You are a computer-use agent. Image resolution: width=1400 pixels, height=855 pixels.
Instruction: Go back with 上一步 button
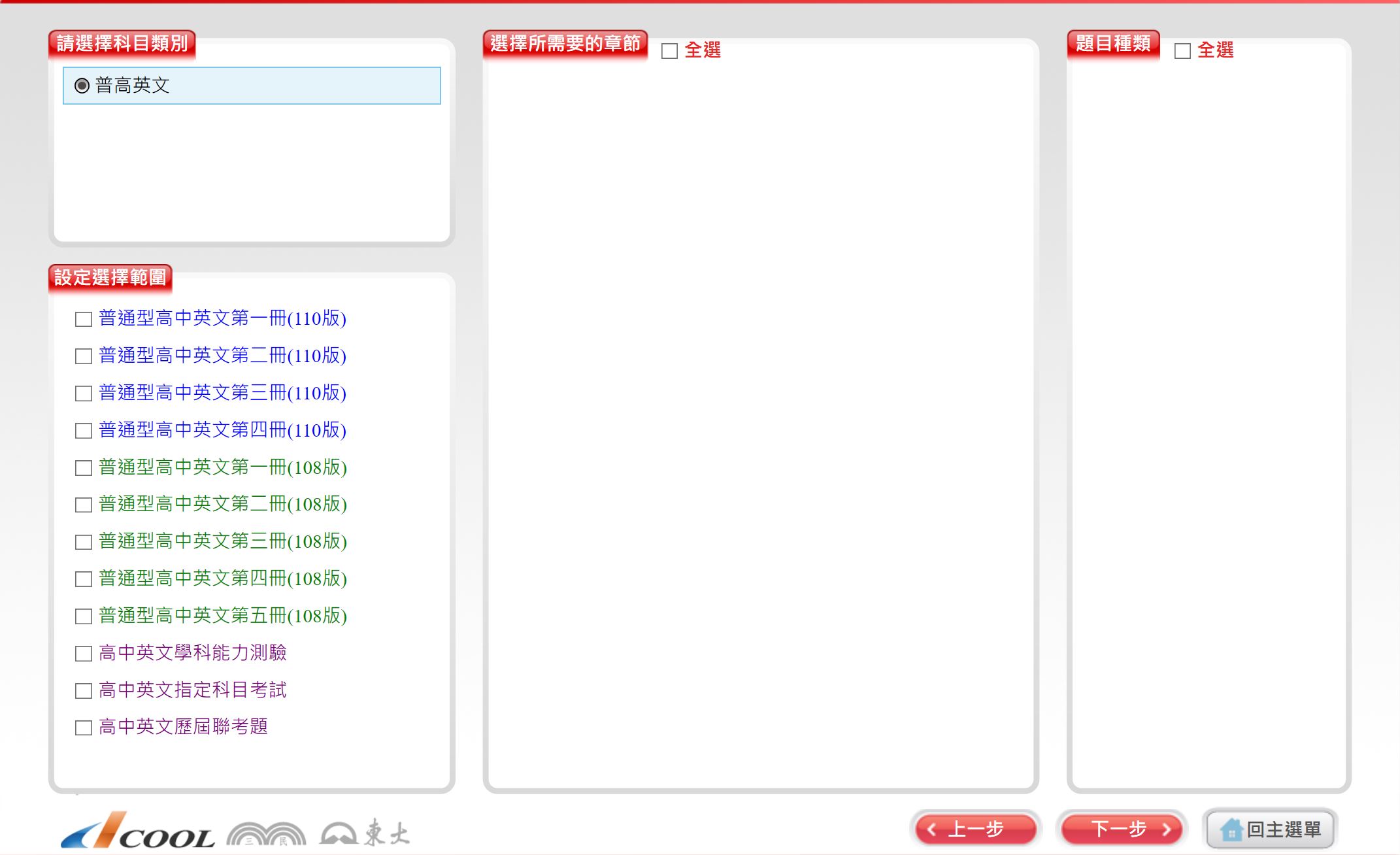pos(975,830)
